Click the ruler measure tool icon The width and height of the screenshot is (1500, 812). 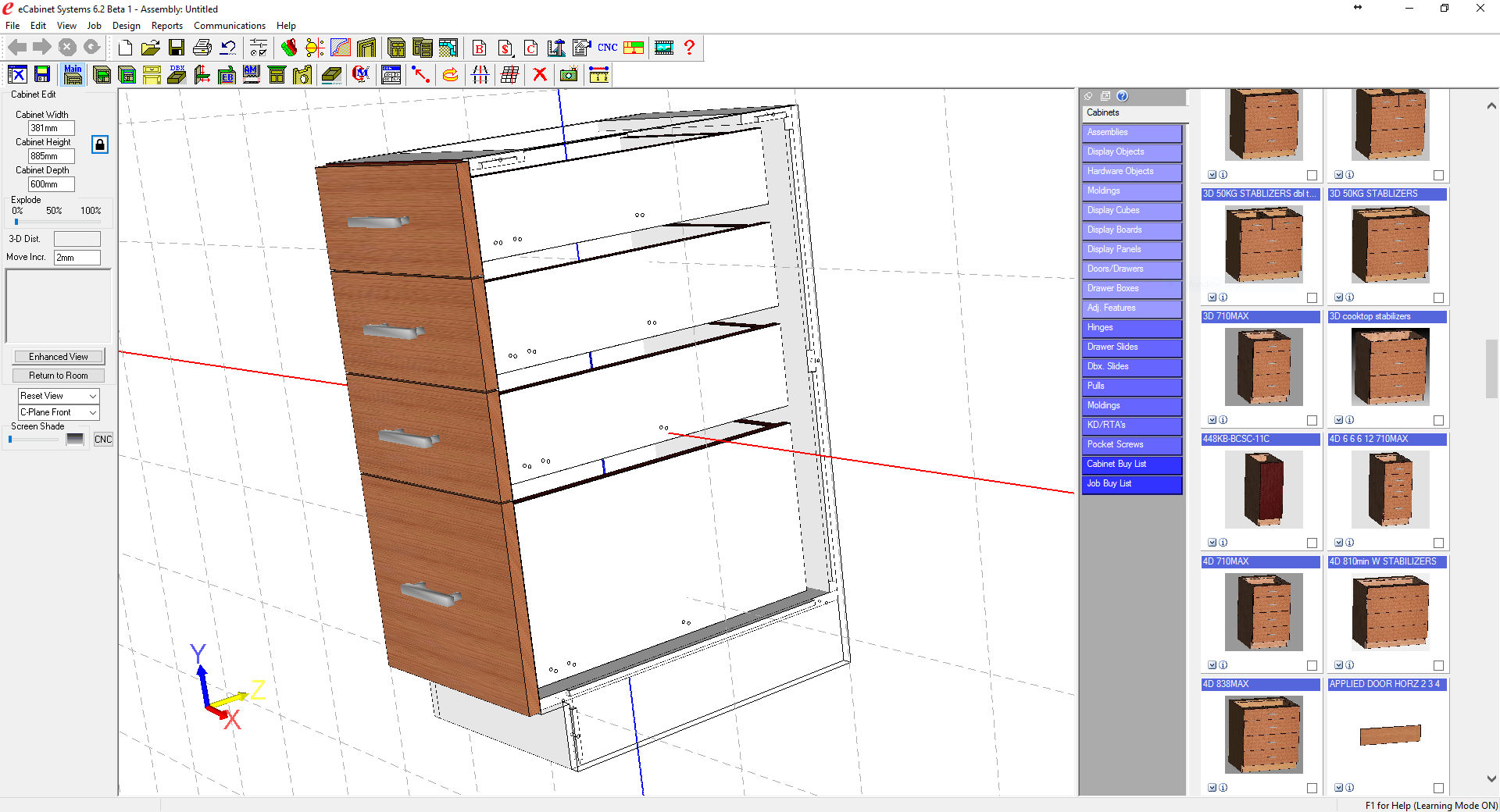tap(598, 75)
